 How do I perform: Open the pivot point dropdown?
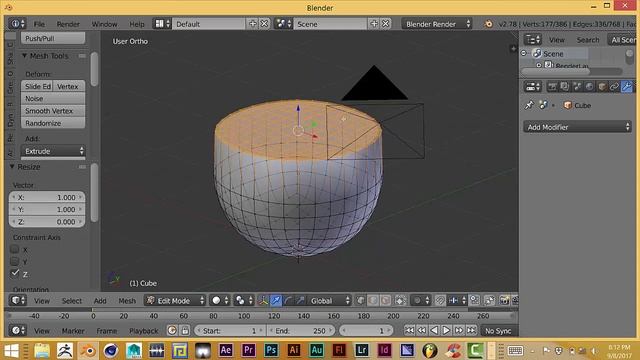click(x=244, y=301)
